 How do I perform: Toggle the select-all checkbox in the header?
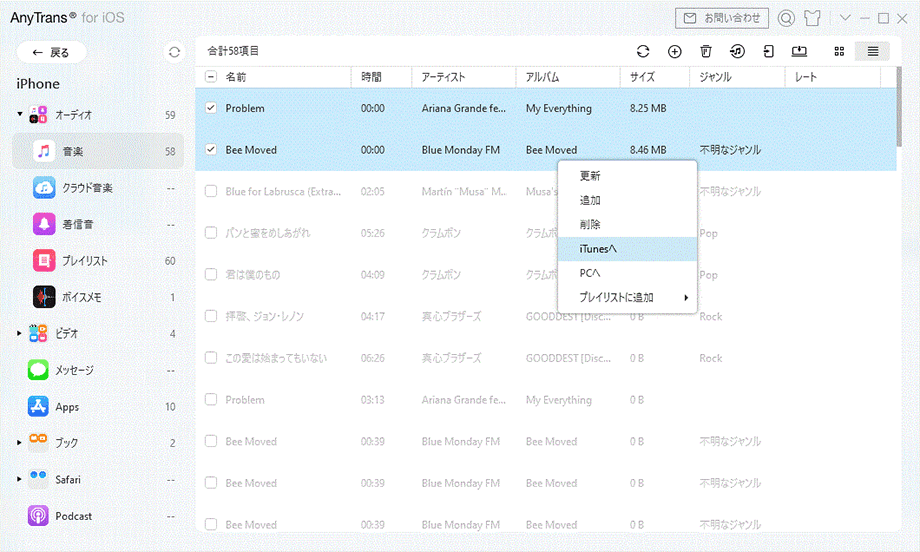(x=211, y=77)
